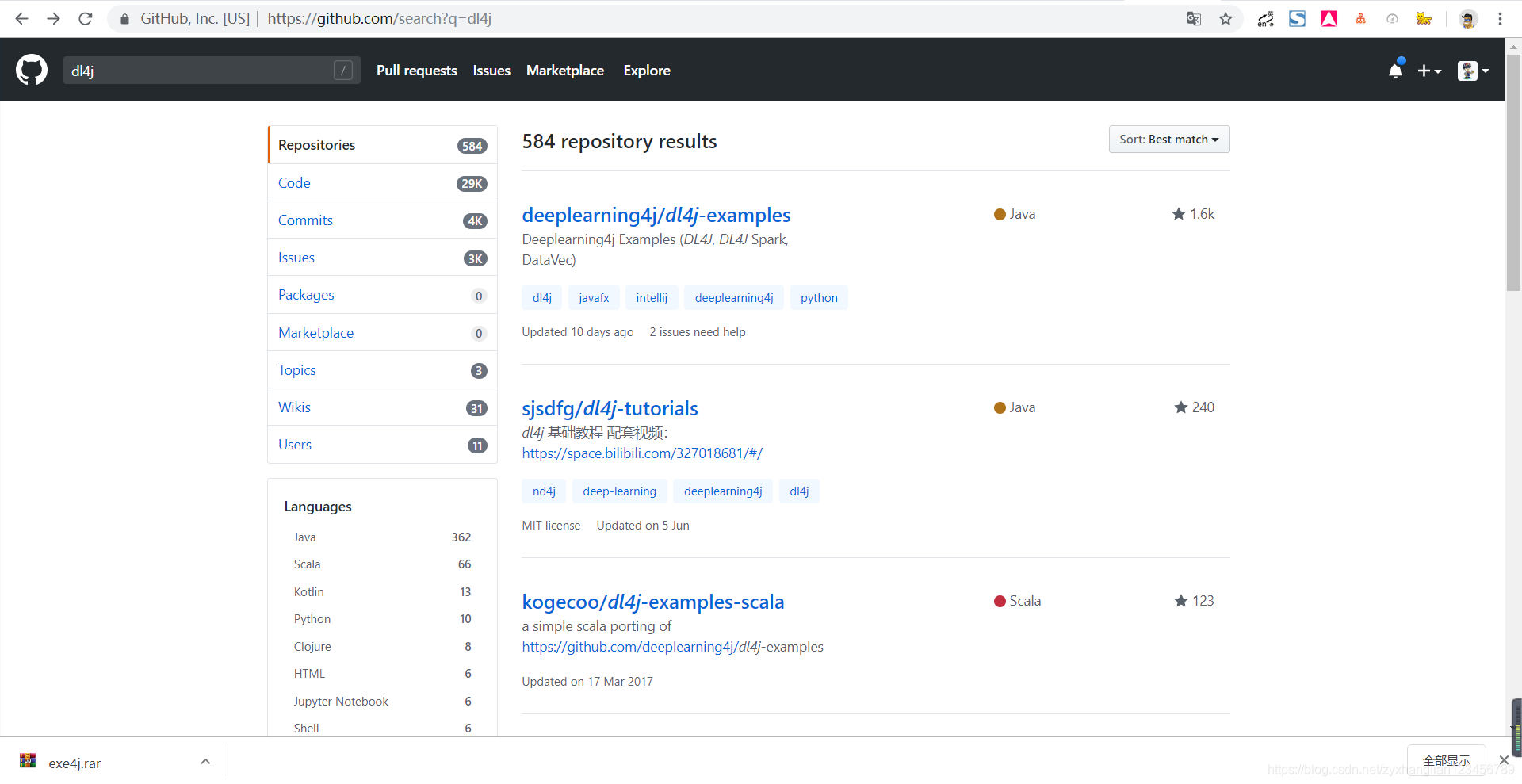
Task: Click star icon beside 1.6k count
Action: [x=1179, y=214]
